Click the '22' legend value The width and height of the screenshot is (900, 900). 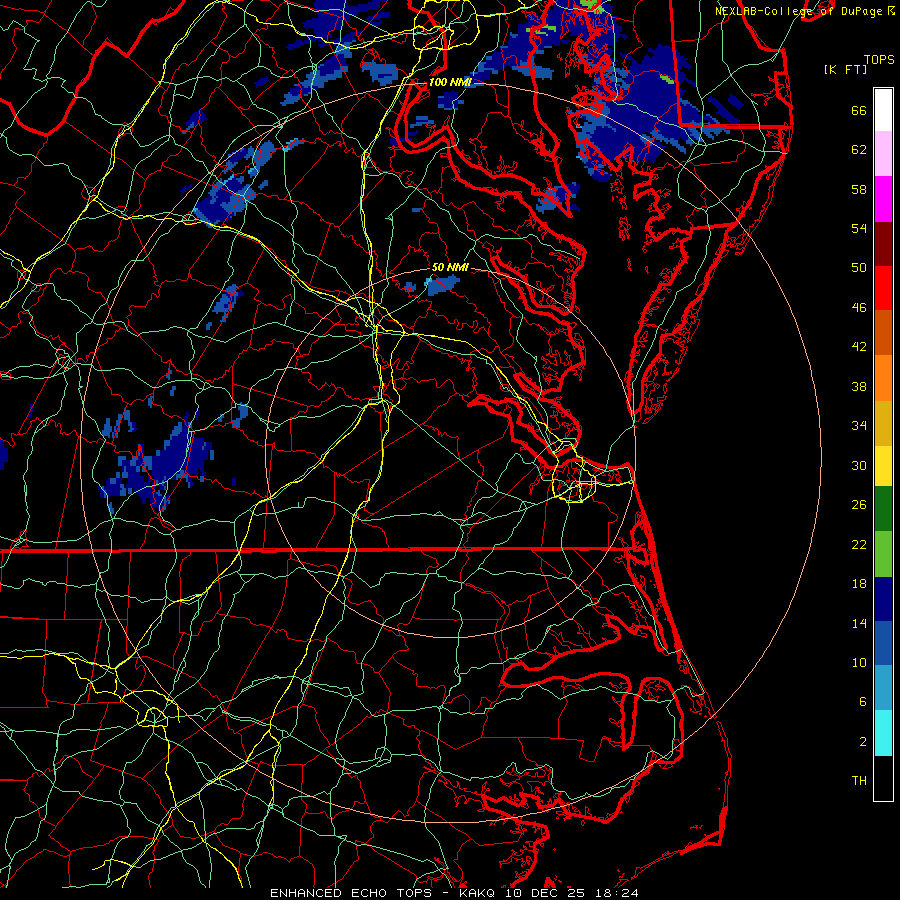click(x=859, y=544)
